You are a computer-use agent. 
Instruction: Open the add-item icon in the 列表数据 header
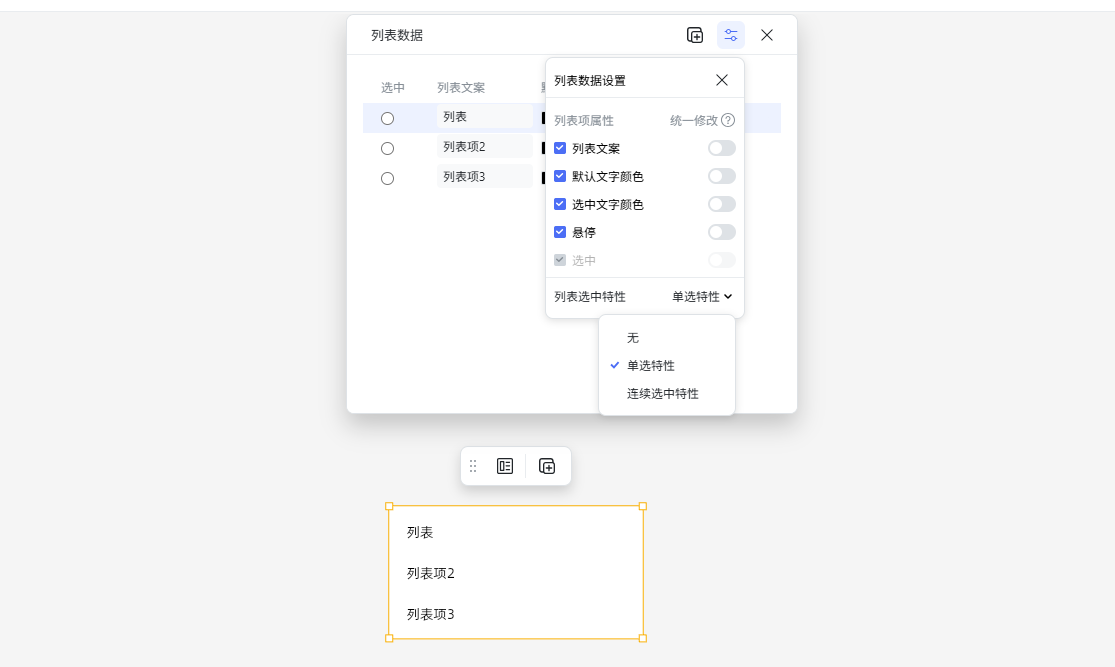point(695,35)
